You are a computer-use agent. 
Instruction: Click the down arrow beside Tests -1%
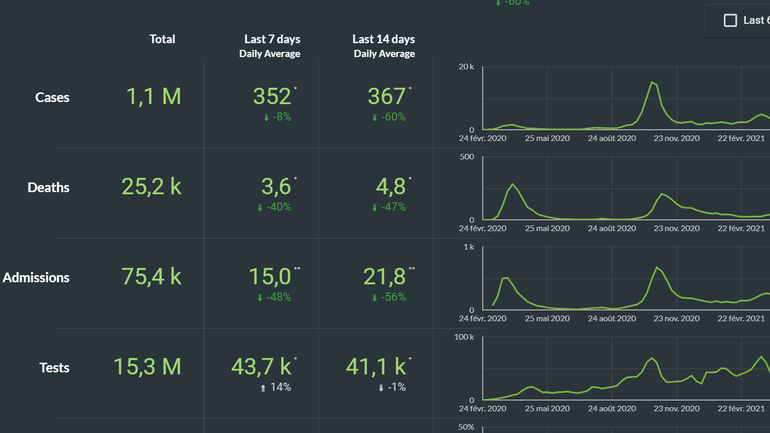[381, 387]
